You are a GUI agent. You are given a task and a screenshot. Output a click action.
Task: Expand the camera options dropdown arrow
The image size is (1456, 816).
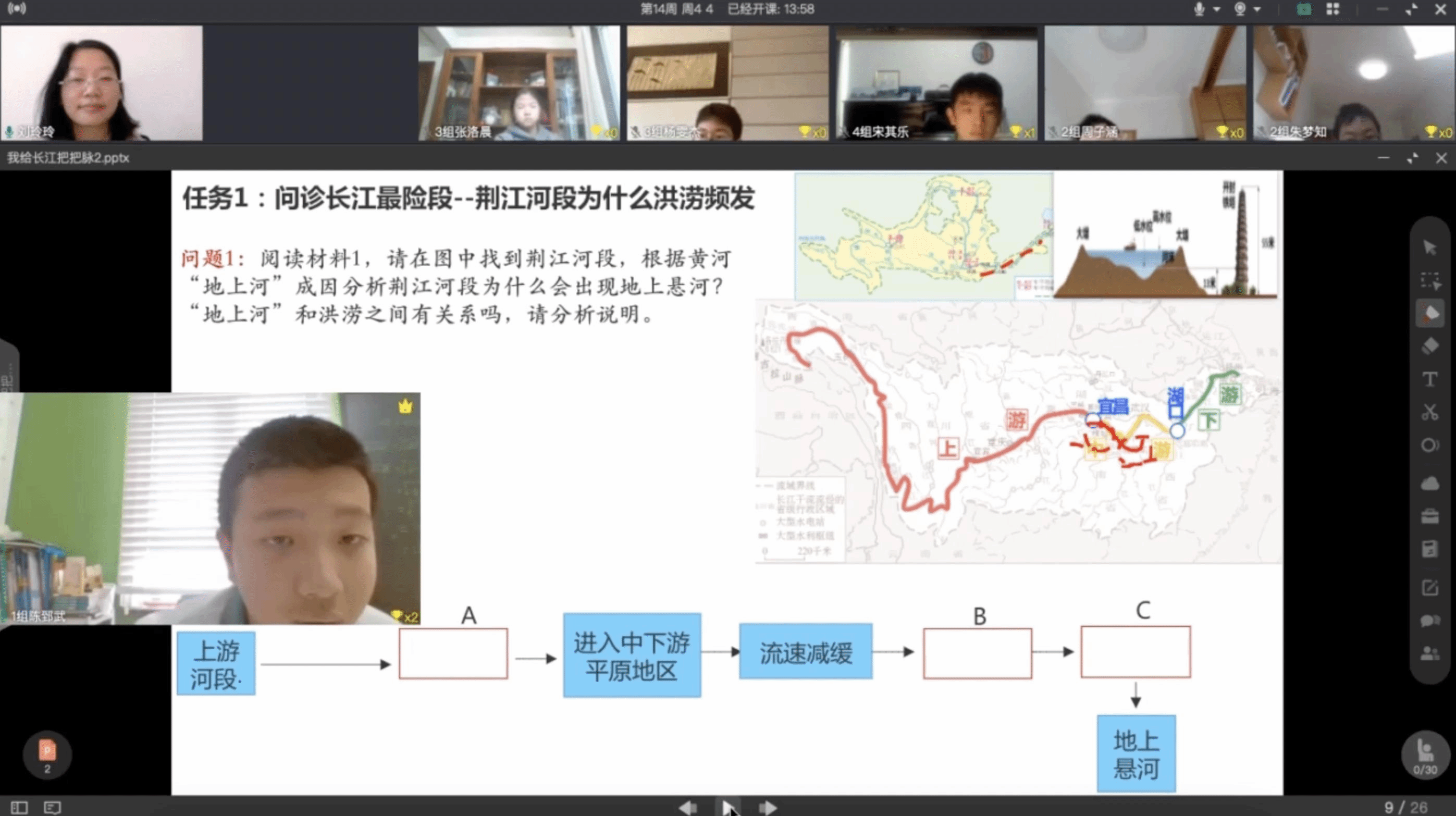(x=1256, y=9)
